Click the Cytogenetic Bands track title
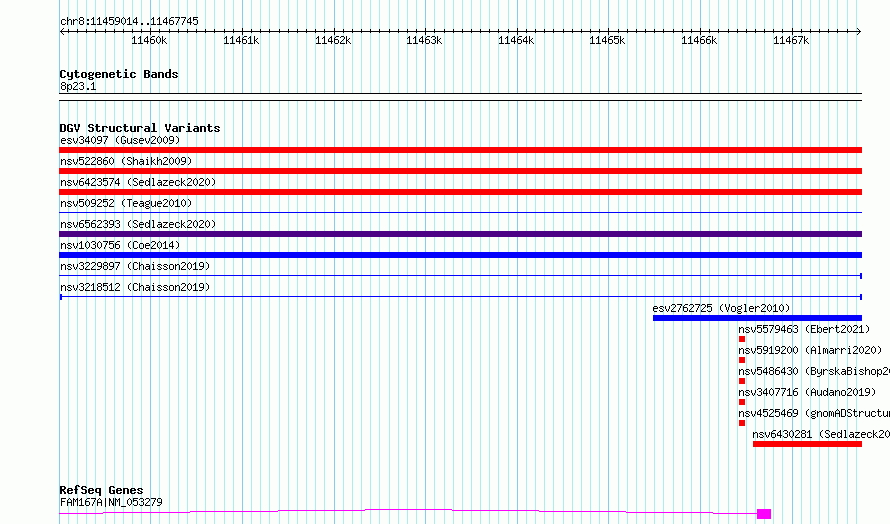This screenshot has height=524, width=890. (119, 74)
